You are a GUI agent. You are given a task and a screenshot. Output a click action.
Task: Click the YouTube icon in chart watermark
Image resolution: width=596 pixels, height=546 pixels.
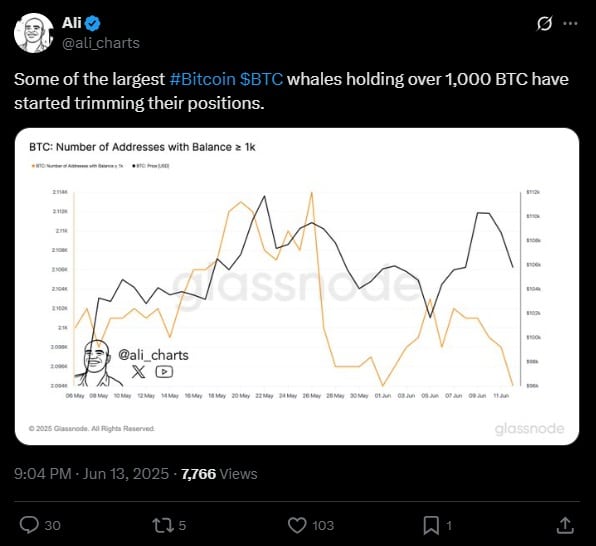click(164, 371)
